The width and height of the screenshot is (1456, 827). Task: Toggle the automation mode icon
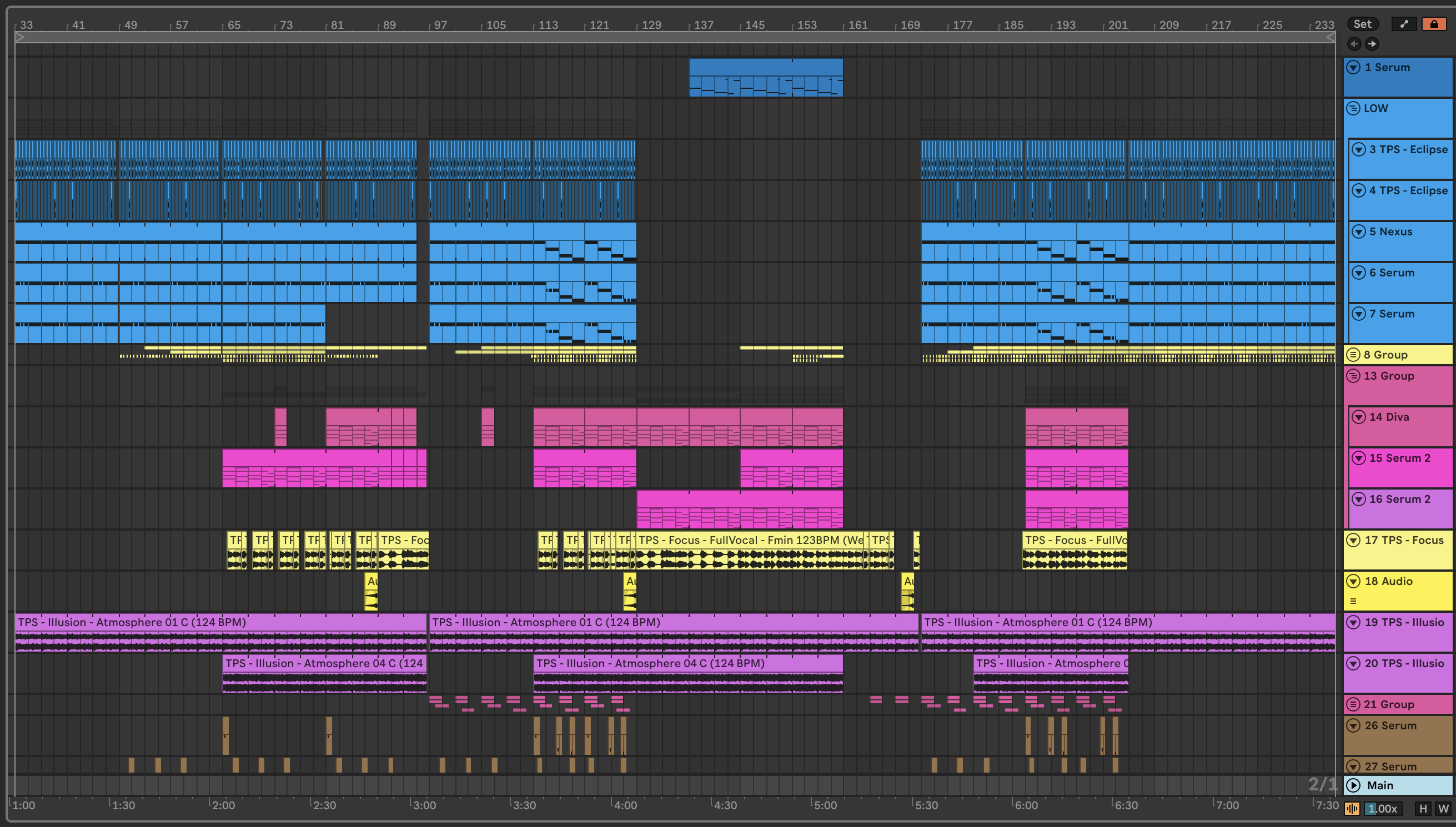tap(1404, 24)
